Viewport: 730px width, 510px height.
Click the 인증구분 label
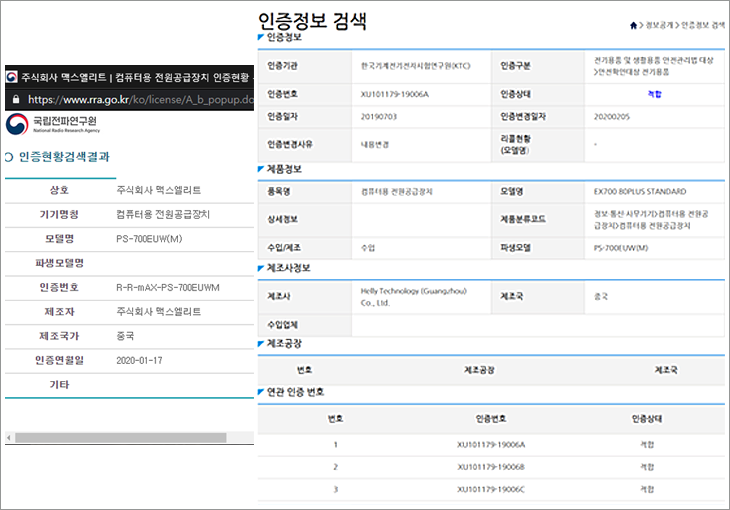click(515, 66)
